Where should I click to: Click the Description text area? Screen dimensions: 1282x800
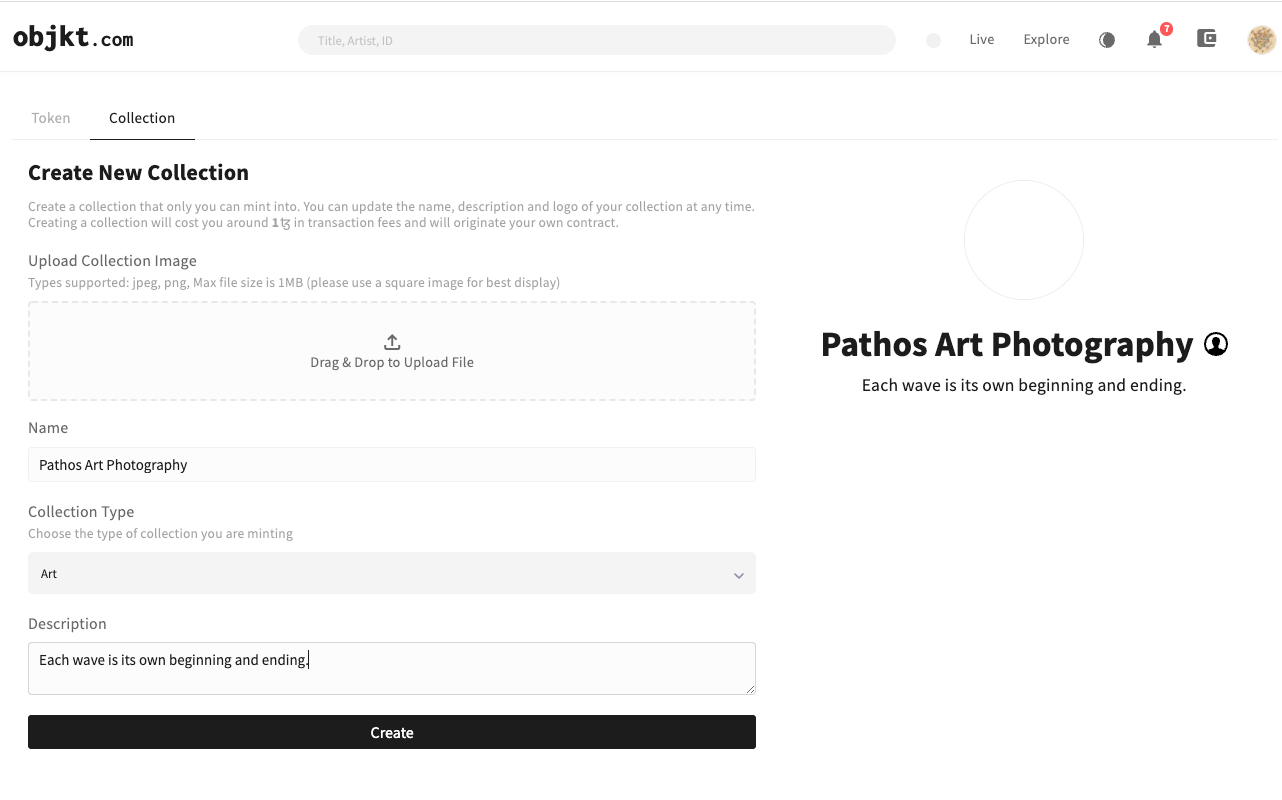point(392,668)
